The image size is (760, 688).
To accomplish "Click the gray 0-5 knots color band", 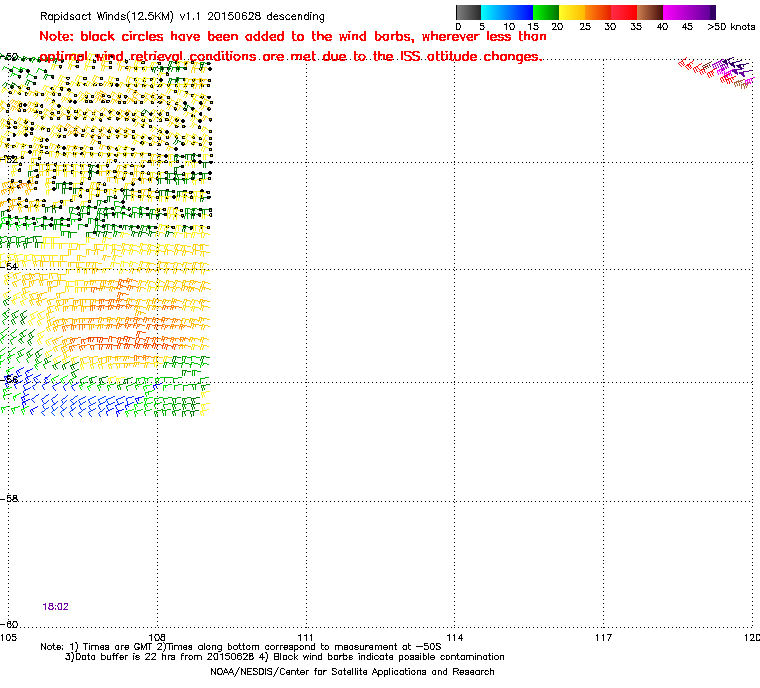I will pos(468,12).
